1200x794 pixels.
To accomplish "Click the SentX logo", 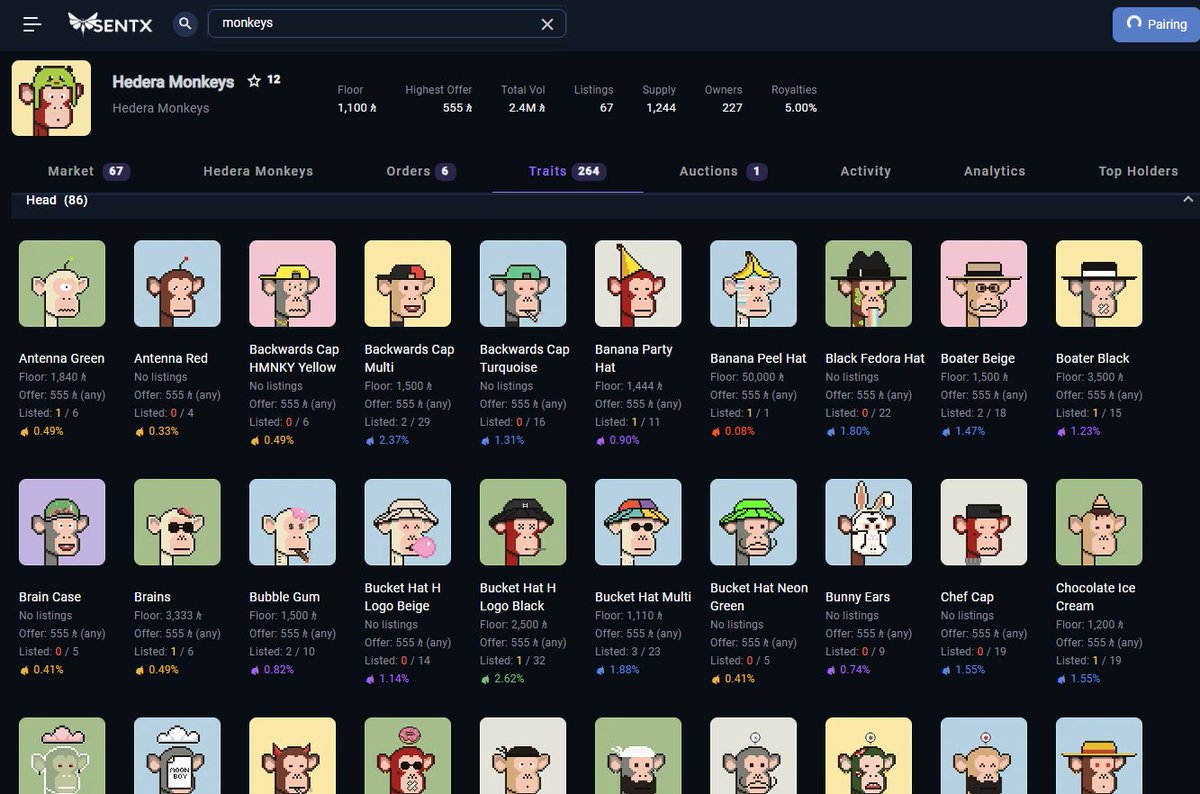I will point(110,23).
